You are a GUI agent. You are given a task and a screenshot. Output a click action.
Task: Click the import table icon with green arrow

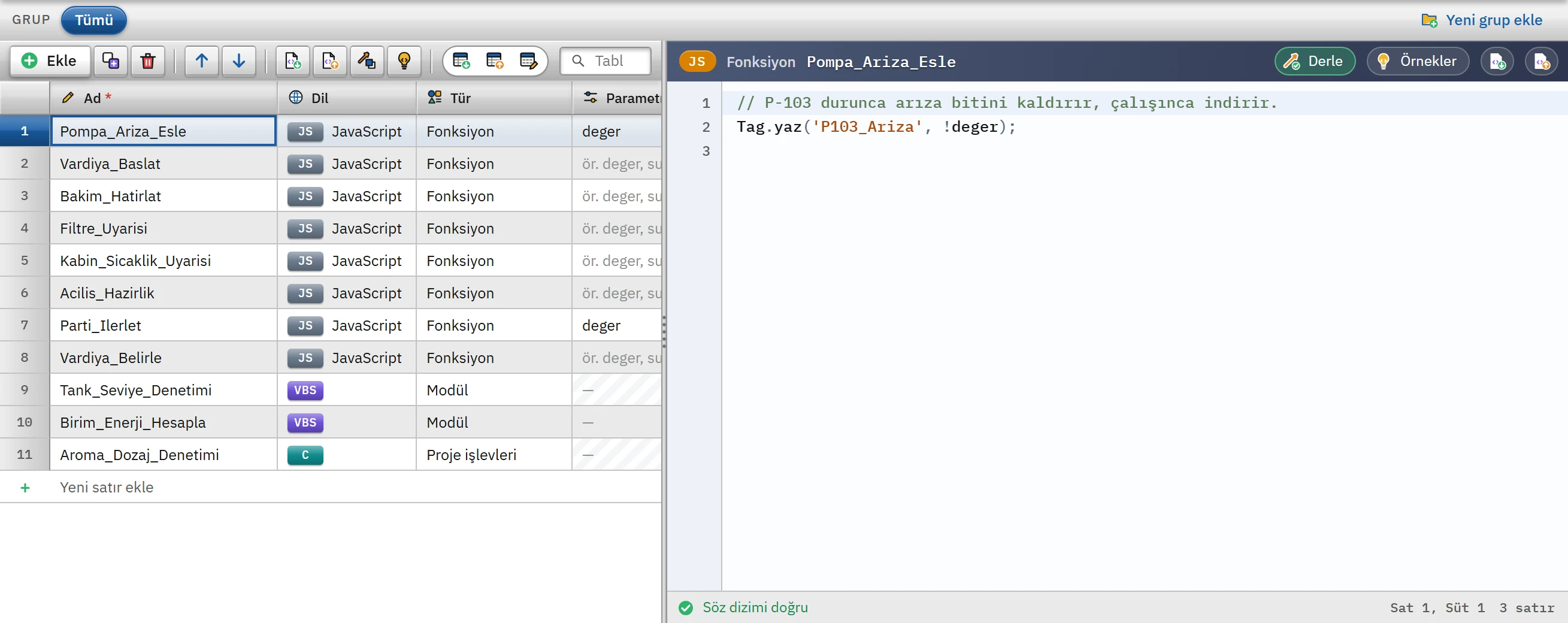461,61
